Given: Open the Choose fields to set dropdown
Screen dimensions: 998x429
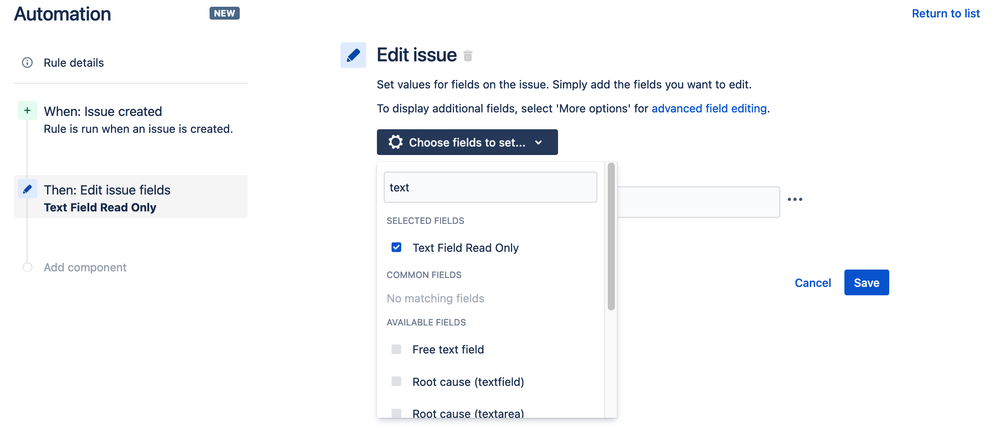Looking at the screenshot, I should click(x=467, y=143).
